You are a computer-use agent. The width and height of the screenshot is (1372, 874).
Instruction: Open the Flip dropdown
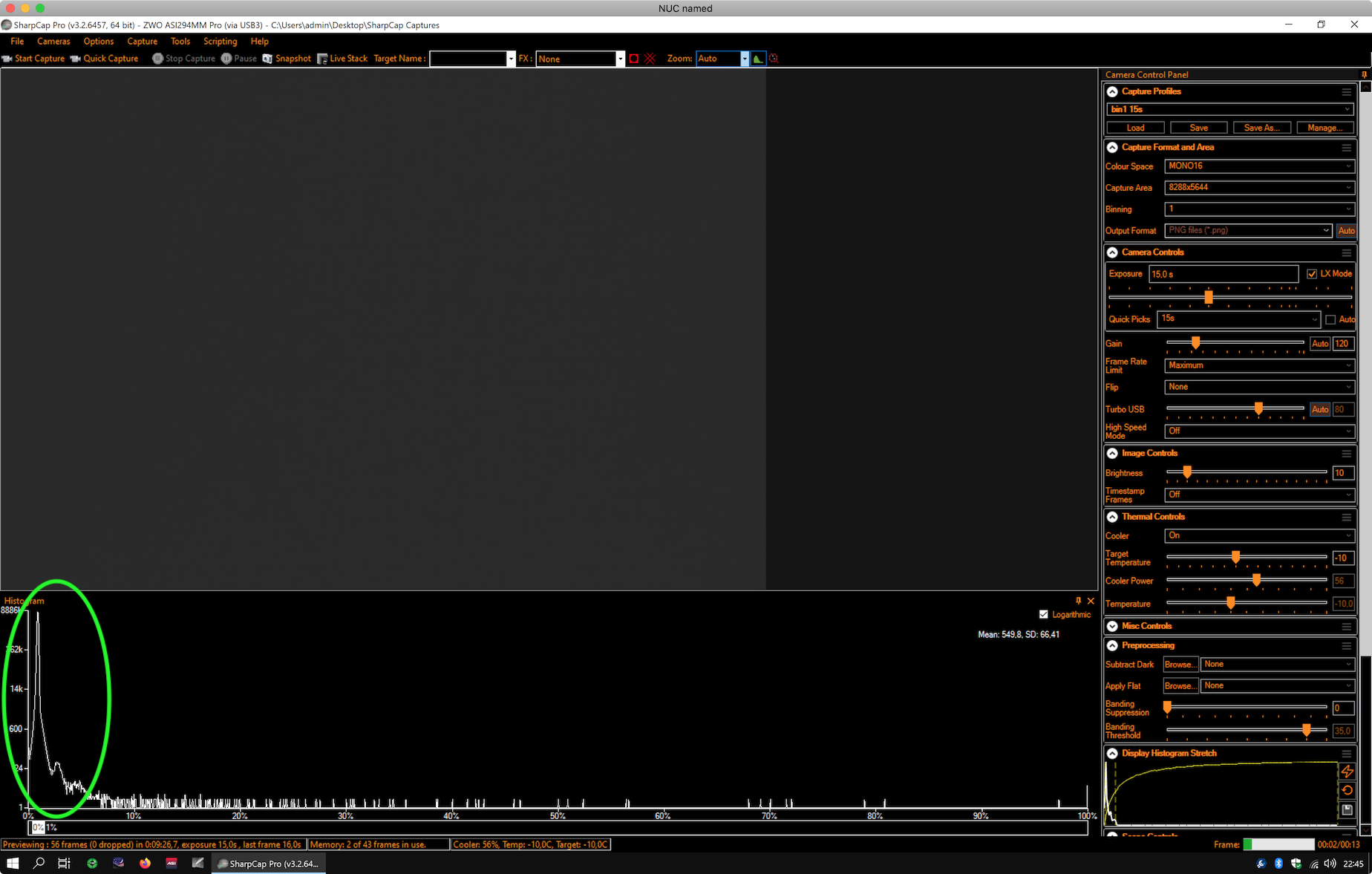[1259, 387]
